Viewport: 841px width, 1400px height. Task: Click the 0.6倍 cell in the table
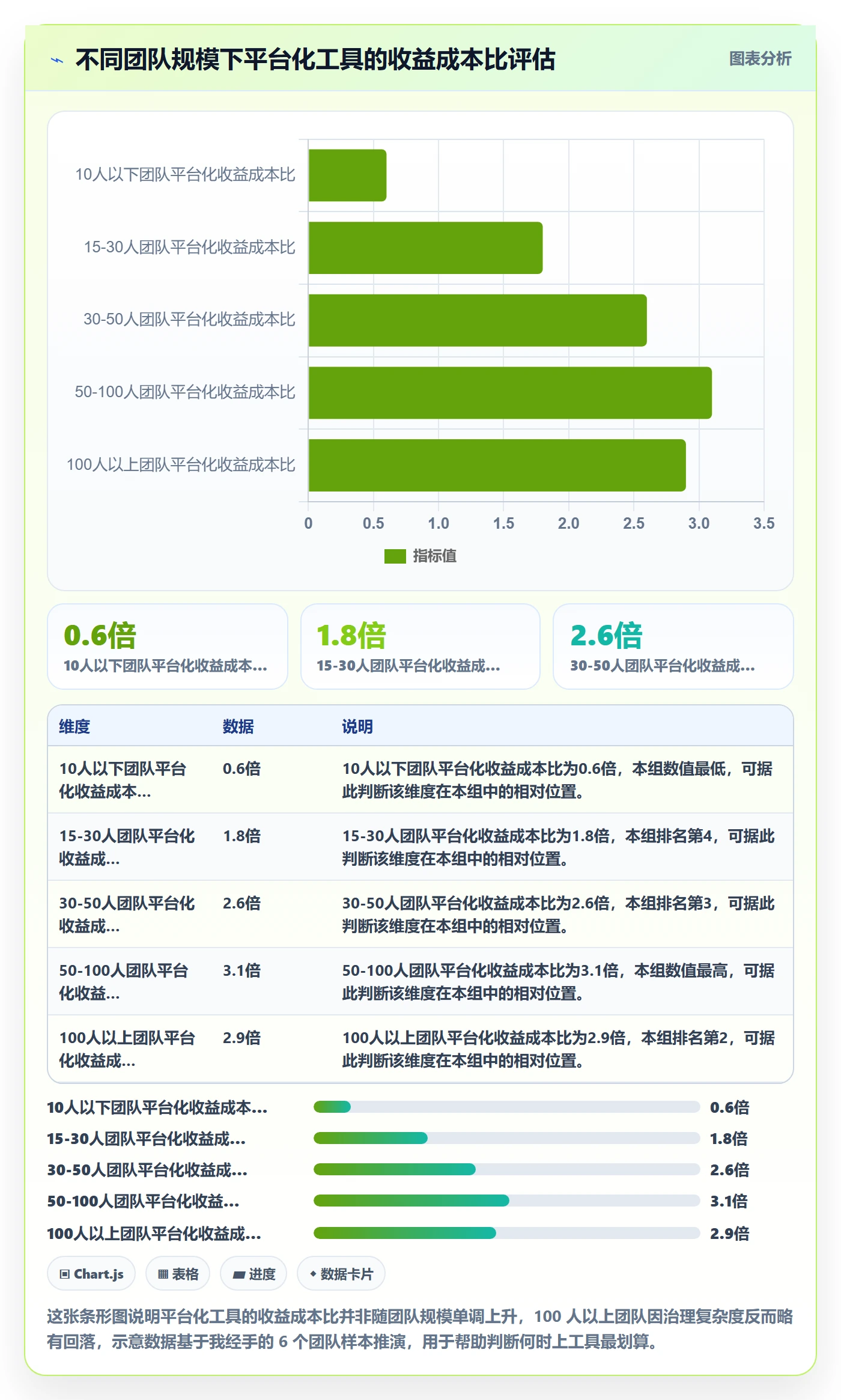coord(242,768)
